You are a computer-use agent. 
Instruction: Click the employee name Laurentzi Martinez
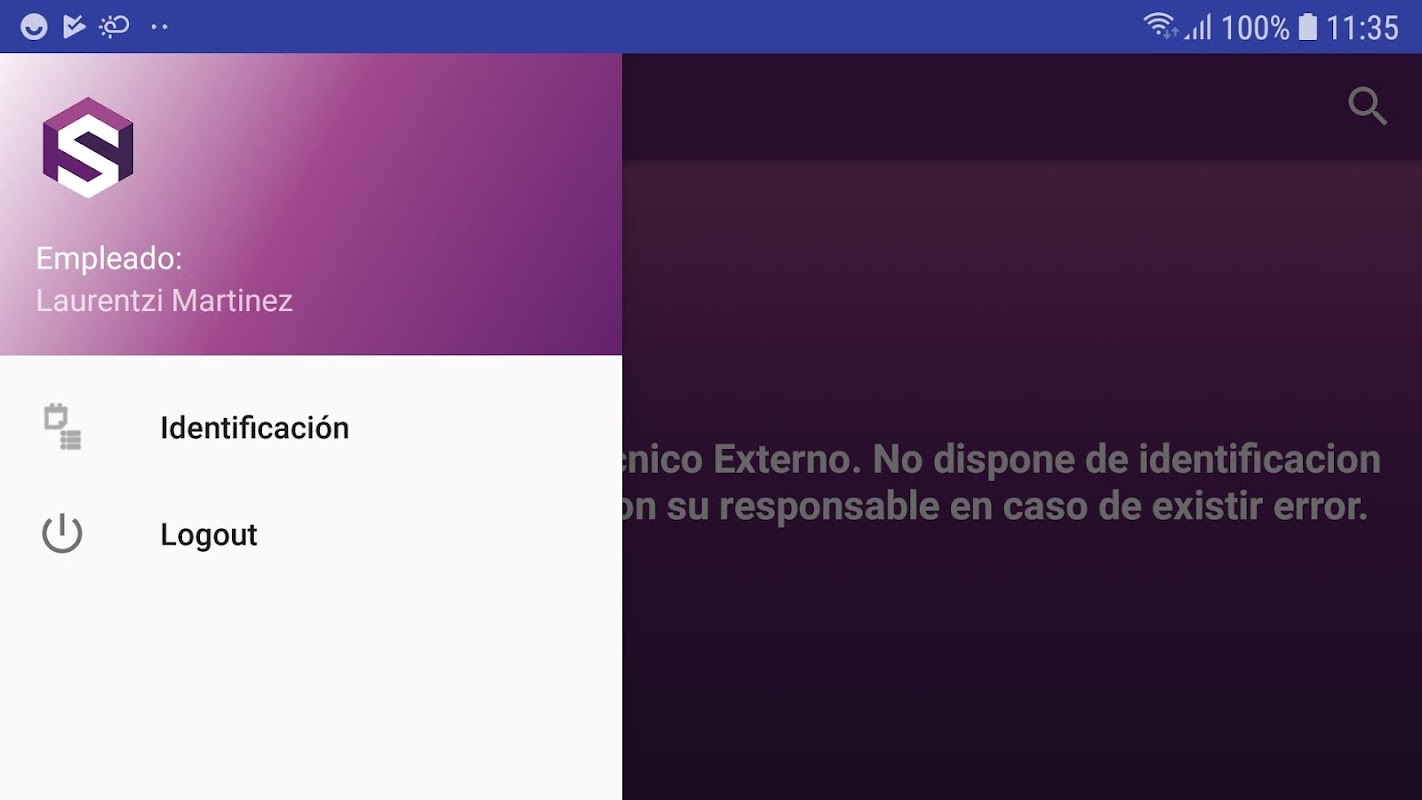(x=164, y=300)
